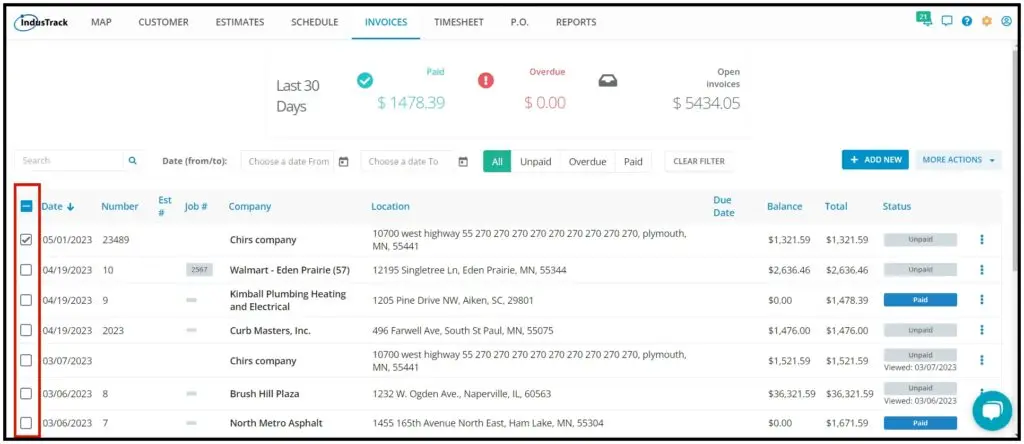This screenshot has width=1024, height=444.
Task: Click the Search input field
Action: point(69,161)
